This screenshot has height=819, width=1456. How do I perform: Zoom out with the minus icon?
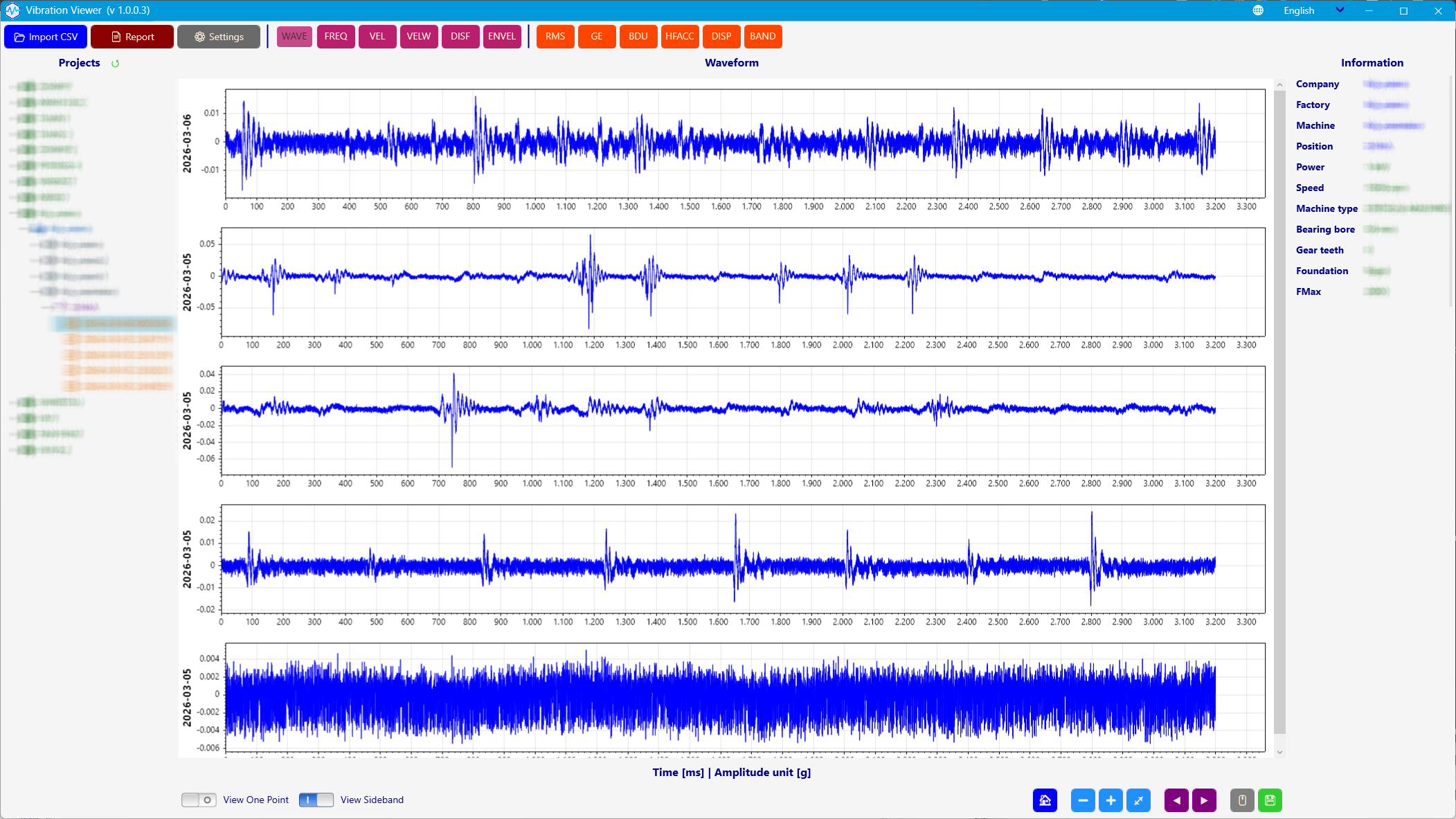(x=1083, y=800)
